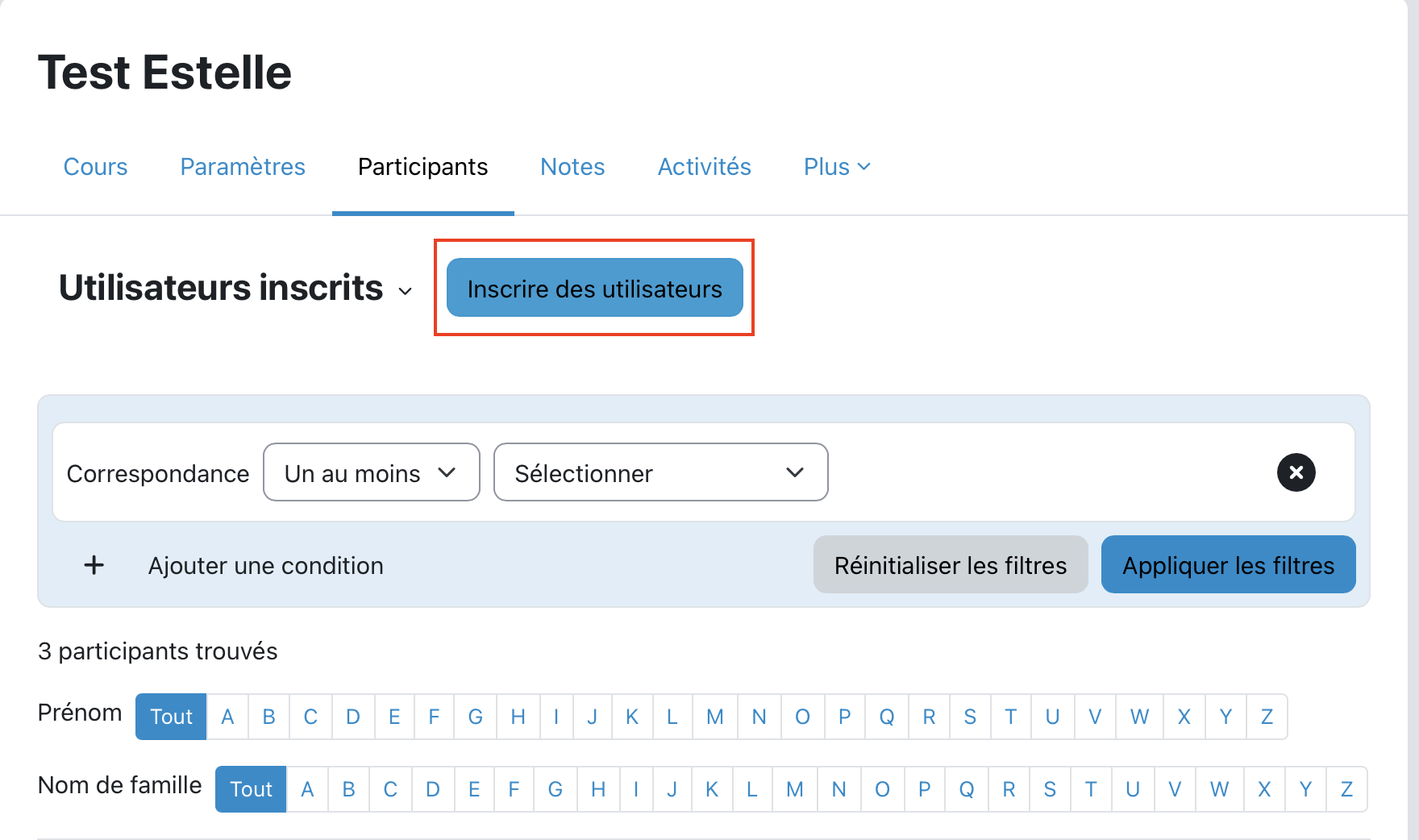
Task: Select the Participants tab
Action: [422, 167]
